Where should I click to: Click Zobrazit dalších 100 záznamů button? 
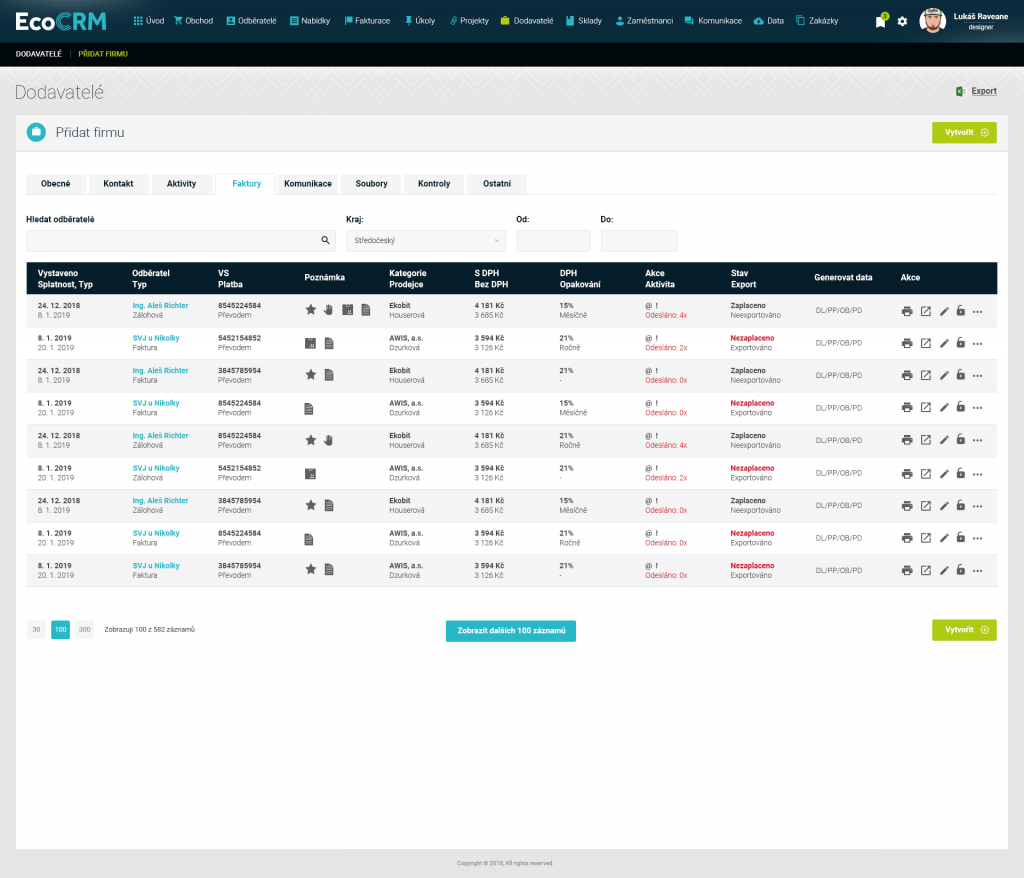pyautogui.click(x=511, y=631)
